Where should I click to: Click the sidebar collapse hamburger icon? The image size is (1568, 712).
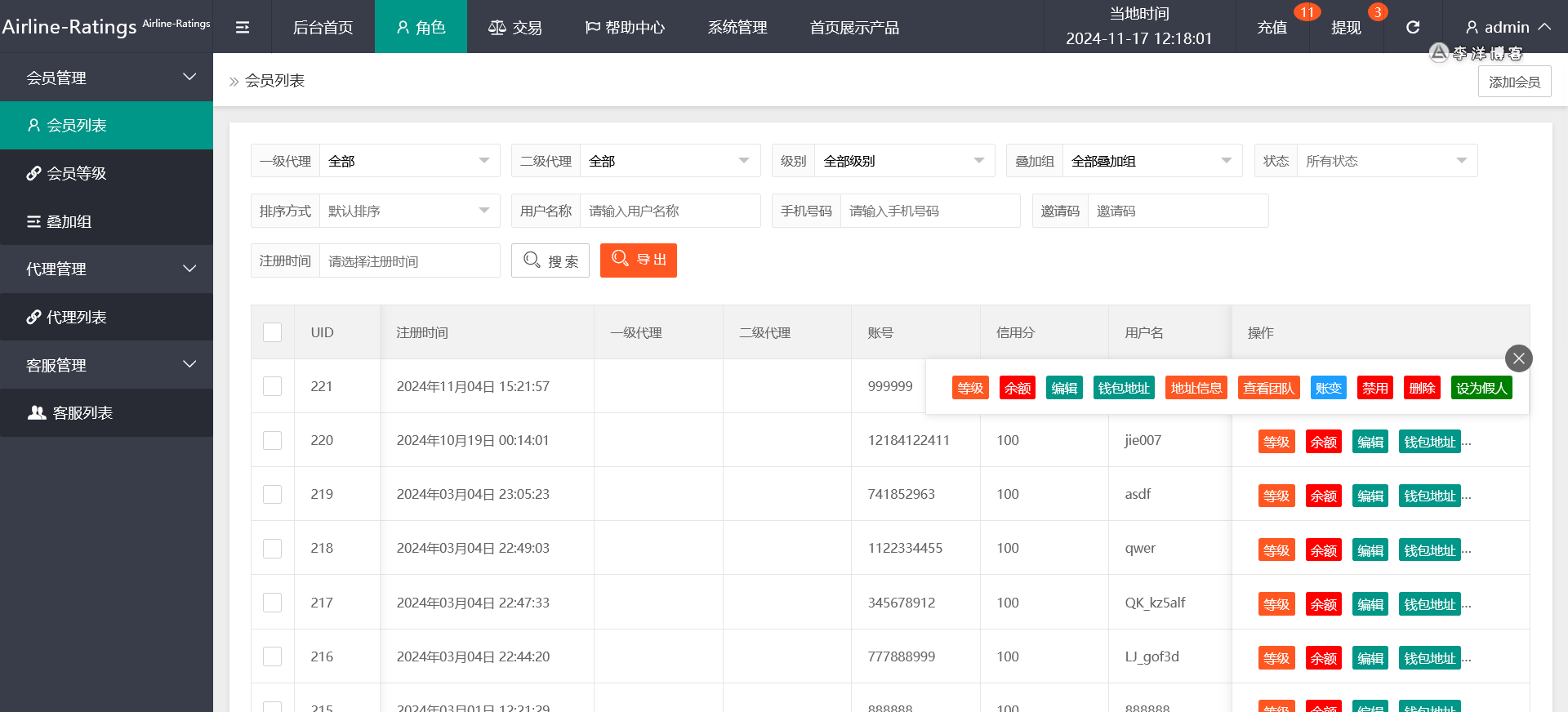243,27
